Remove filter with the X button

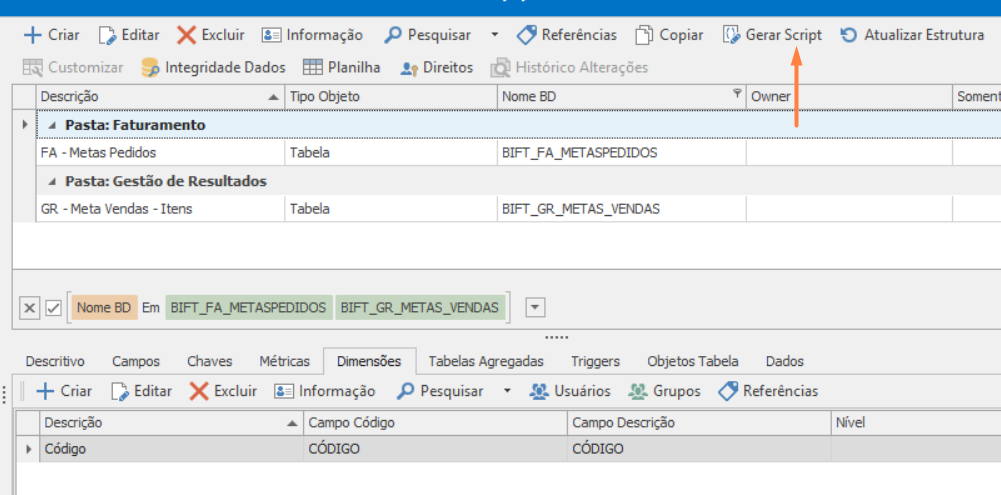(x=30, y=308)
